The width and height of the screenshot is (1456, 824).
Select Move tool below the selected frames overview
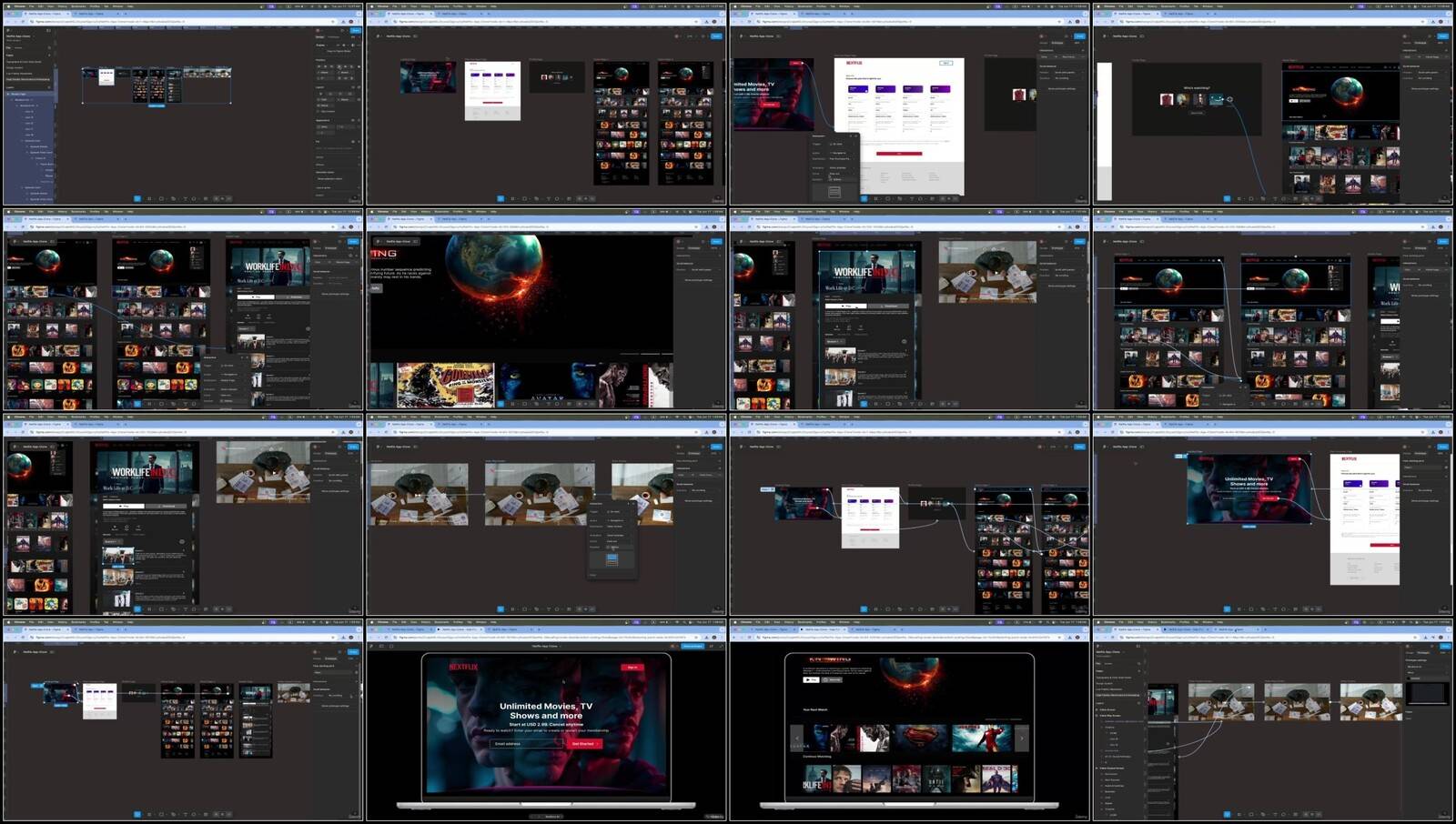tap(137, 198)
